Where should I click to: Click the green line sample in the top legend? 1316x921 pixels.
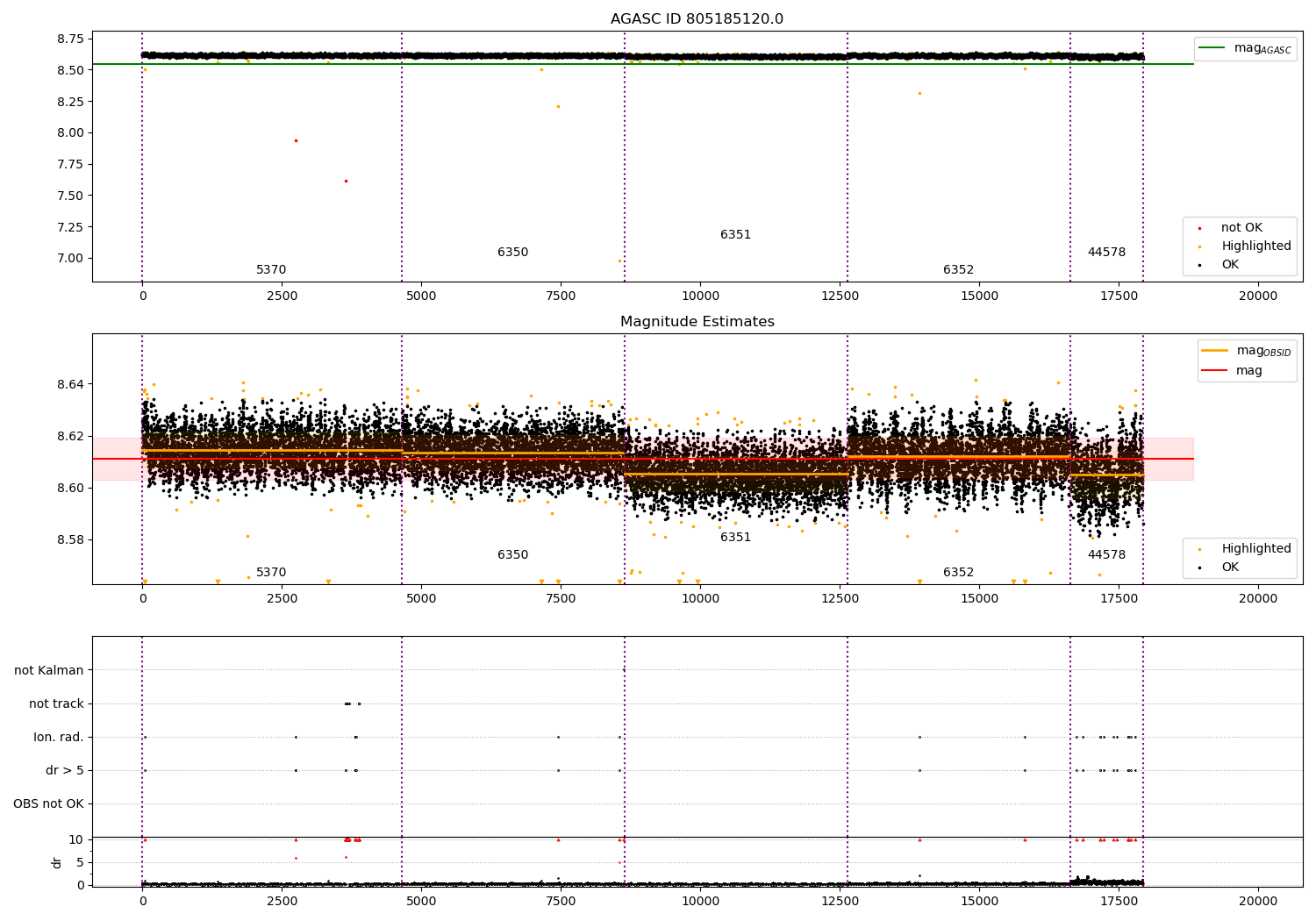pos(1213,48)
